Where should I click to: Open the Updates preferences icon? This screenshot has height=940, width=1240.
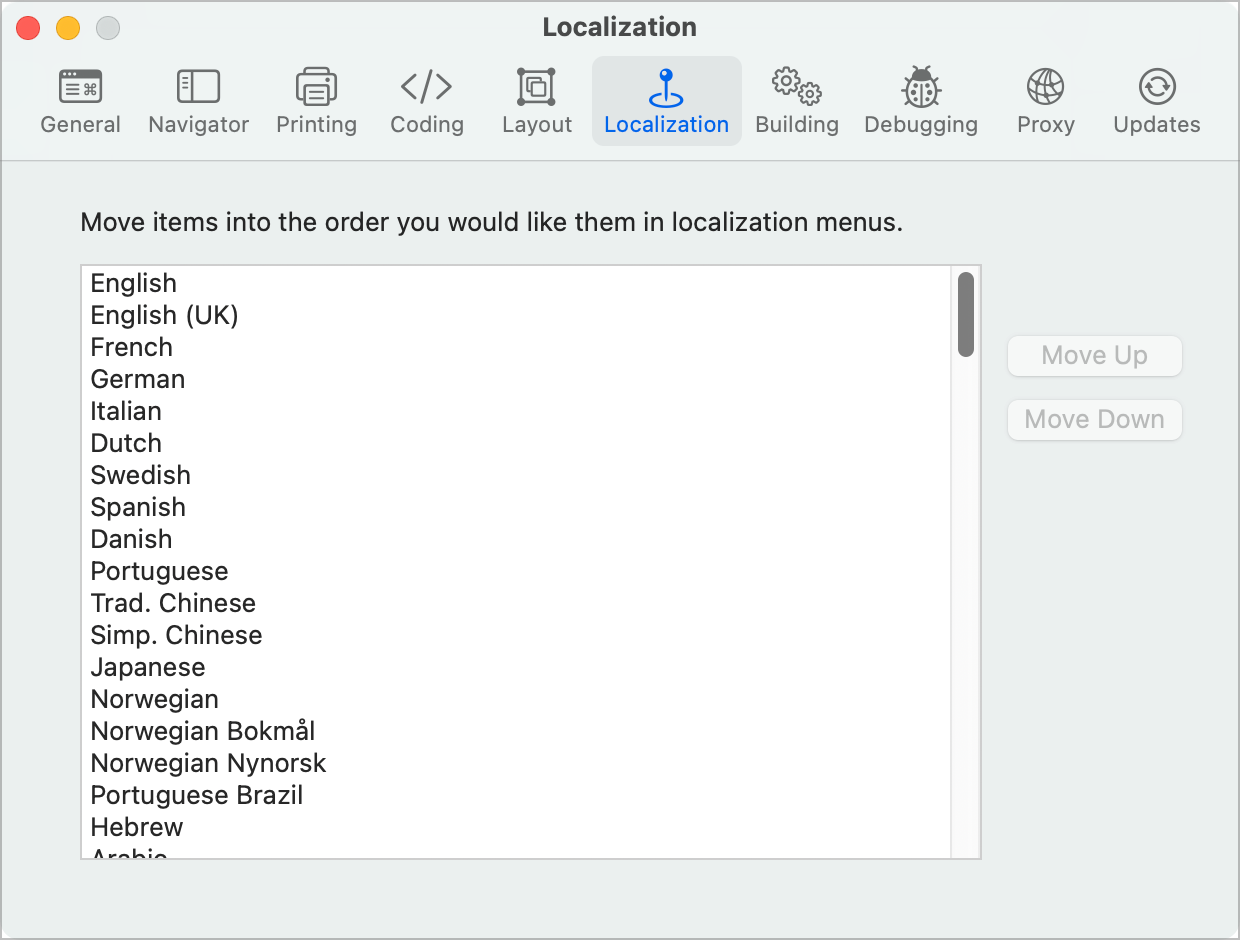(x=1157, y=88)
